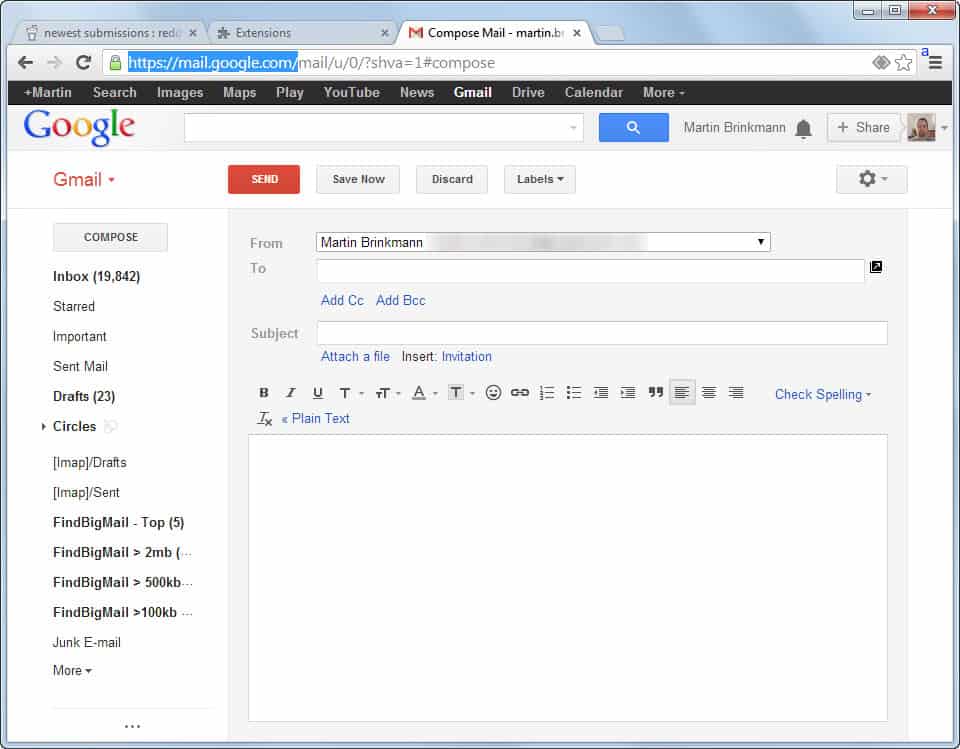
Task: Remove formatting with the clear formatting icon
Action: point(264,418)
